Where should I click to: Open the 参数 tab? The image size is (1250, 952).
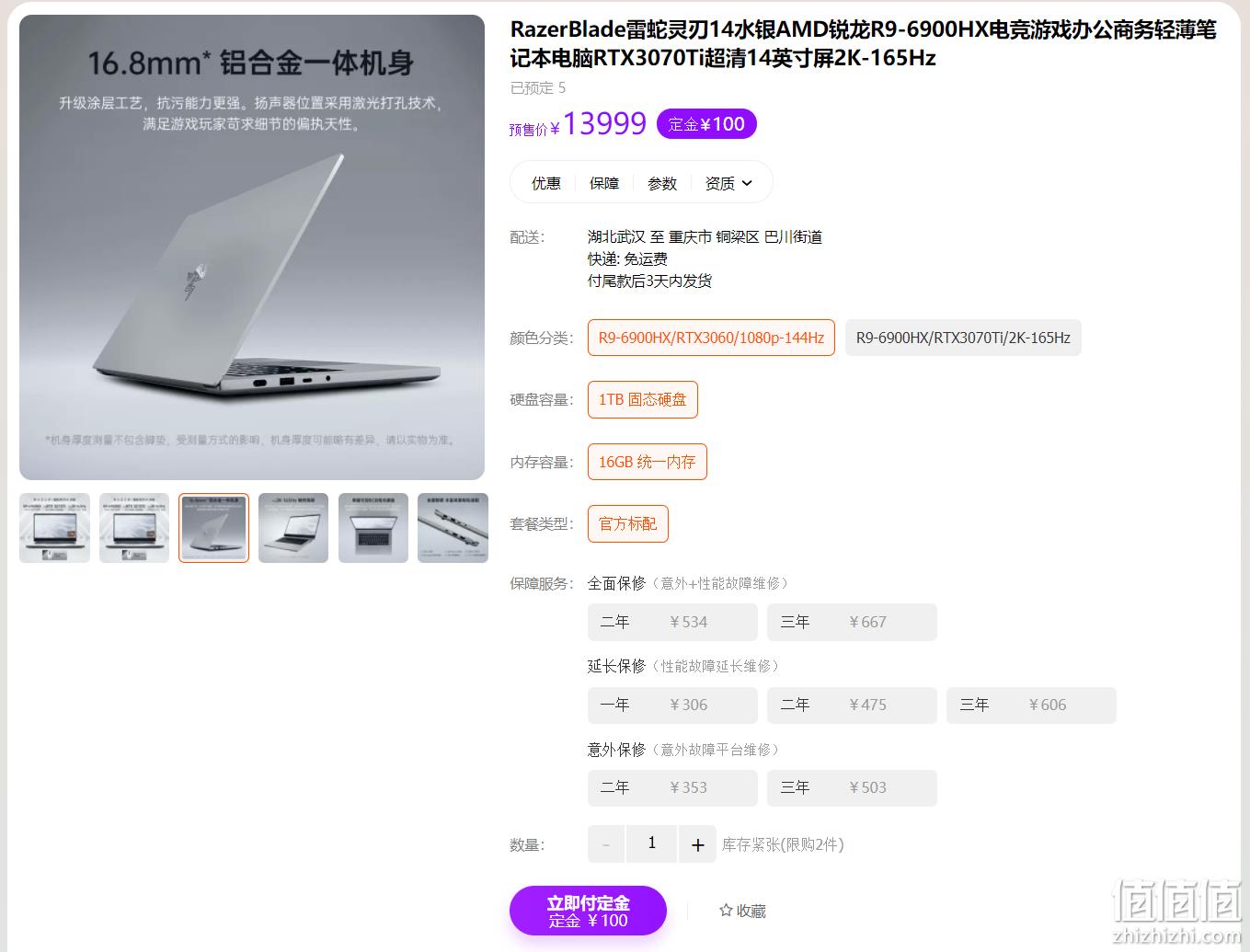click(661, 183)
